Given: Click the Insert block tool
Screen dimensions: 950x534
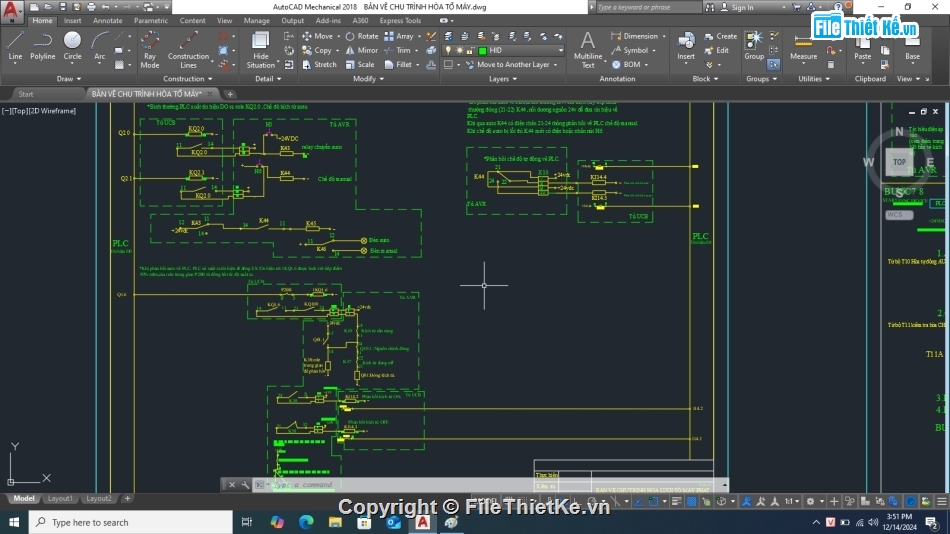Looking at the screenshot, I should pyautogui.click(x=686, y=47).
